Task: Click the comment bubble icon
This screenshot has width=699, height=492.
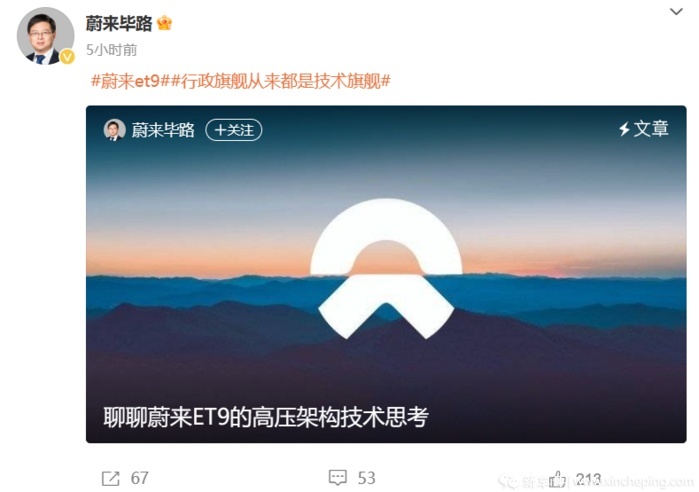Action: coord(337,478)
